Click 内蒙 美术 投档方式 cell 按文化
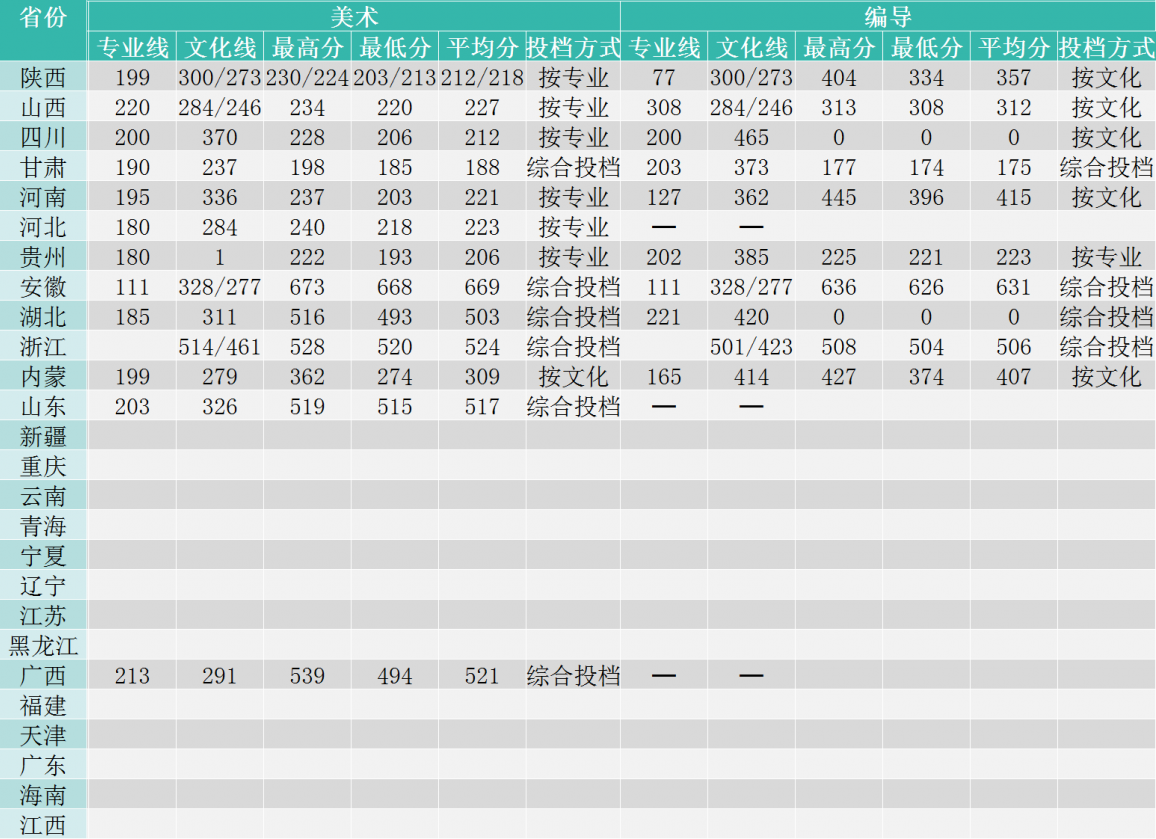This screenshot has width=1156, height=839. [573, 377]
